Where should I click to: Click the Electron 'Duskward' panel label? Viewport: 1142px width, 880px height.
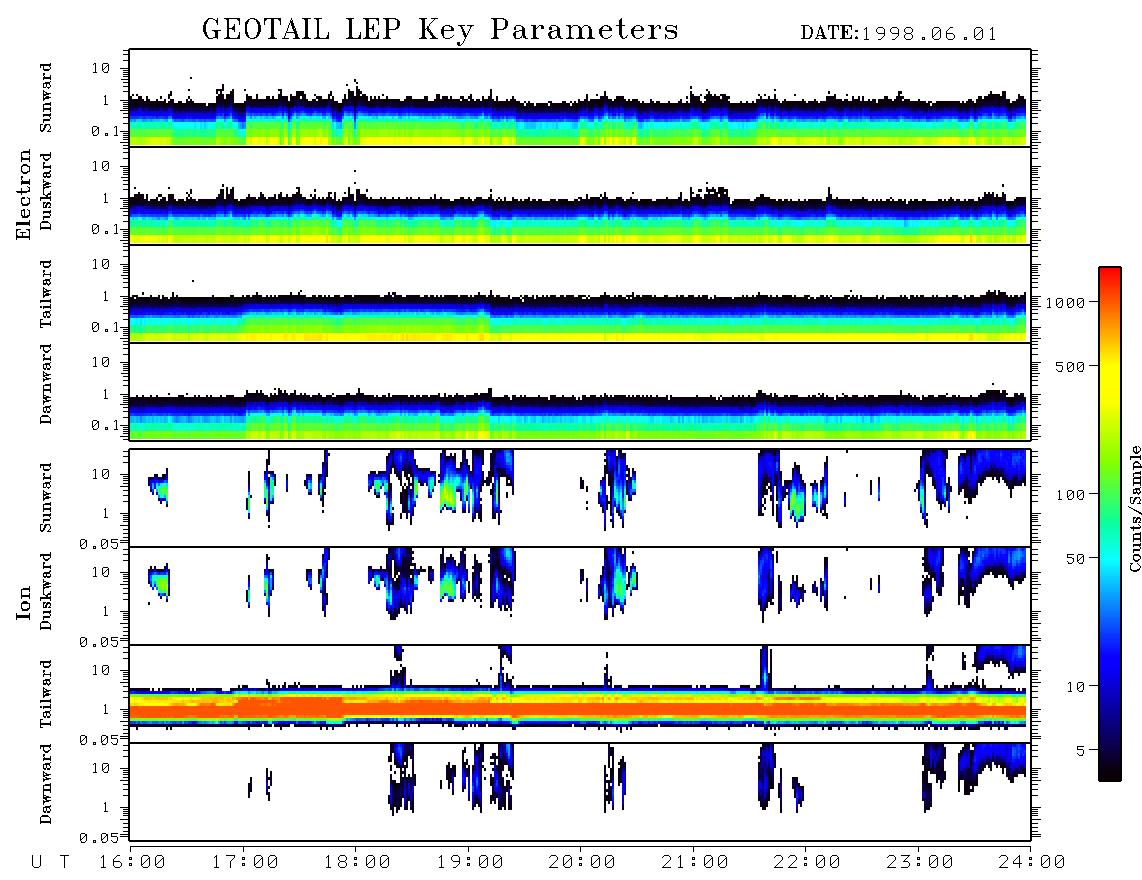(45, 192)
